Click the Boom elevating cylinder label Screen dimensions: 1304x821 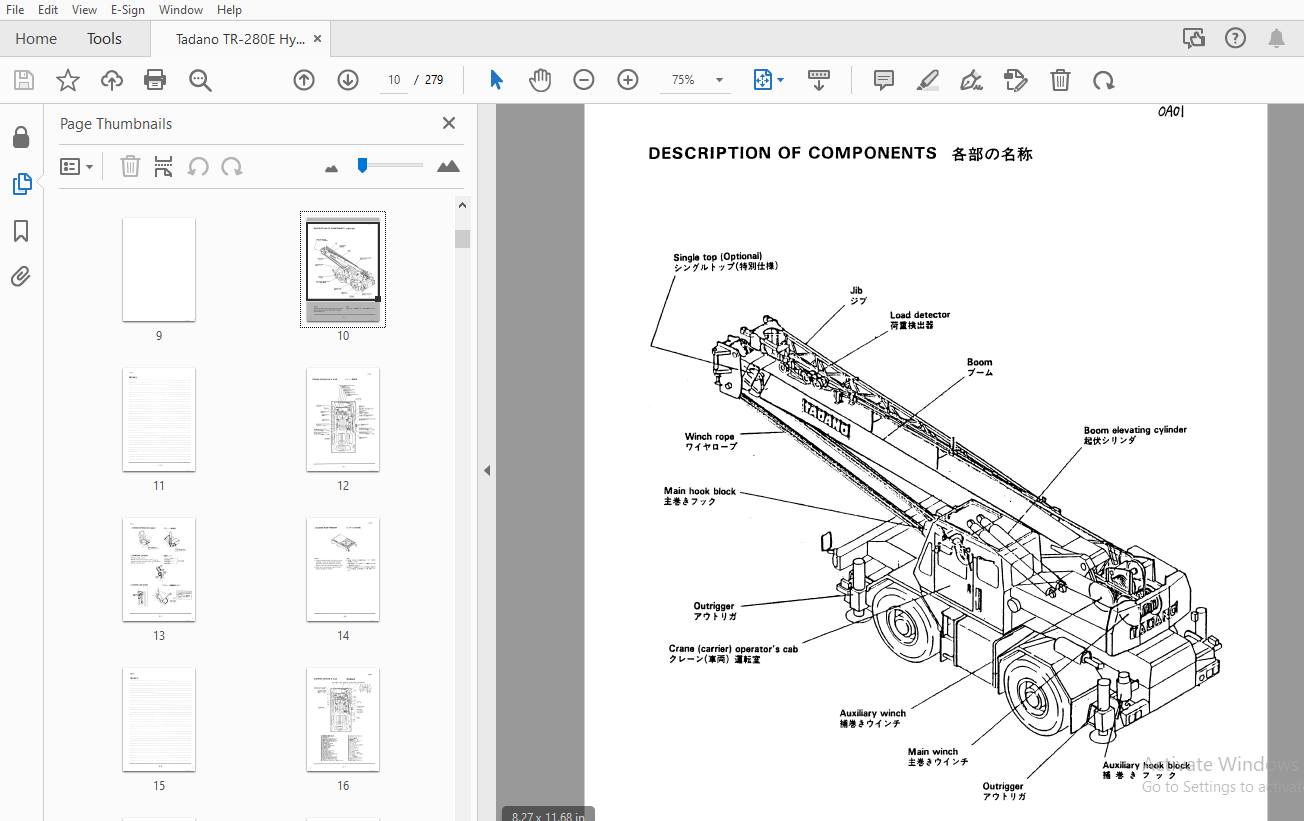point(1135,430)
